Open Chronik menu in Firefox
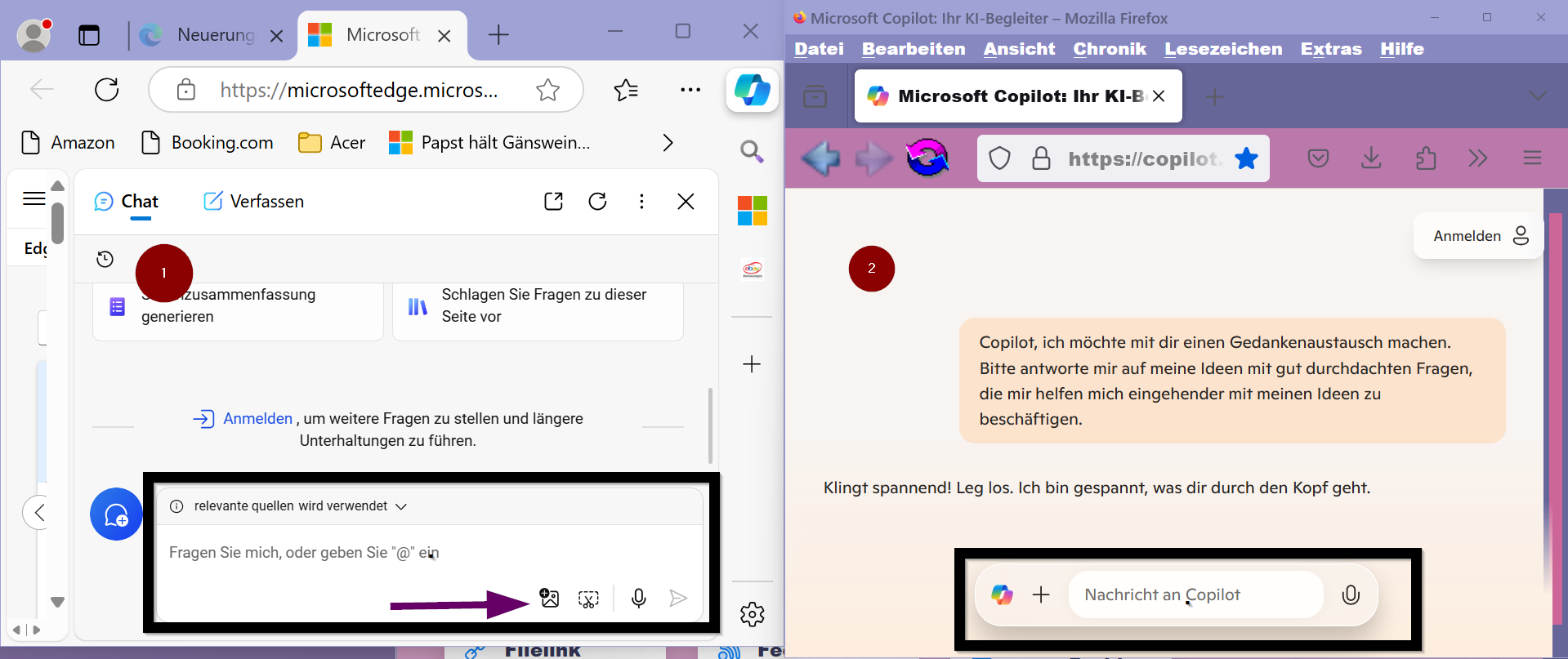 1110,49
